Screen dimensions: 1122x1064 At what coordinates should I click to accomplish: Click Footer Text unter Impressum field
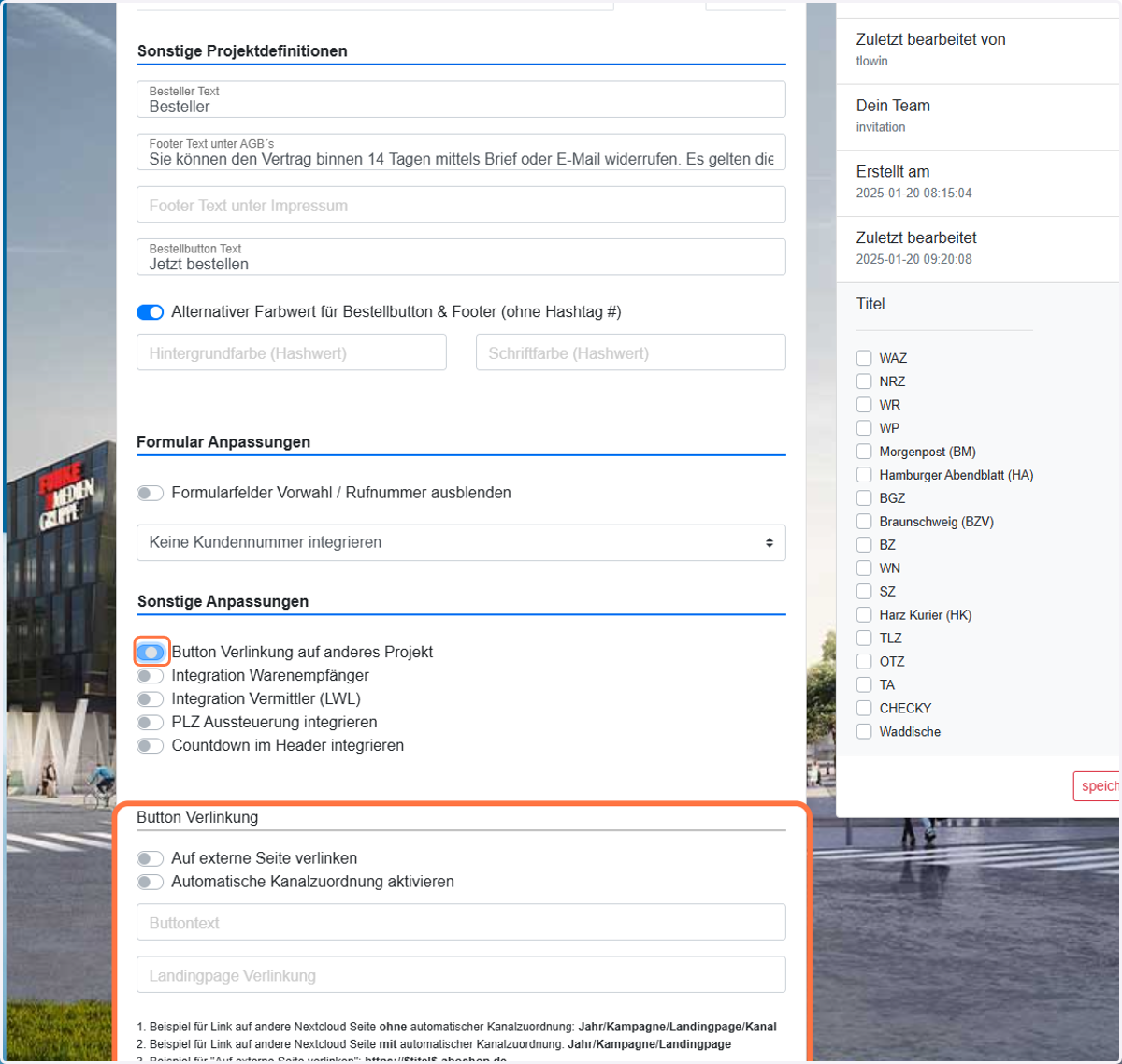click(461, 205)
